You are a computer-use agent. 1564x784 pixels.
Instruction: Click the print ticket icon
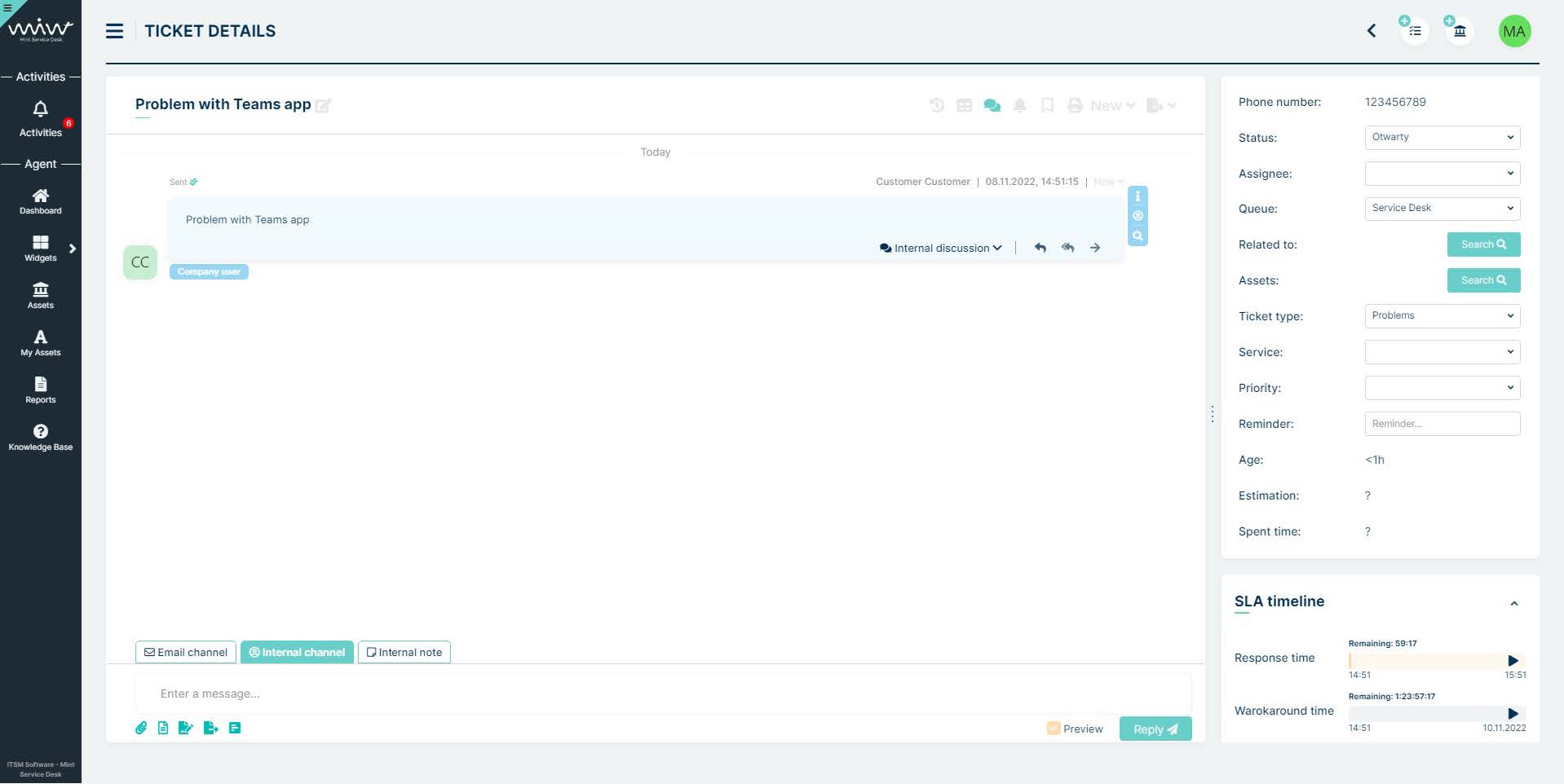pos(1075,105)
